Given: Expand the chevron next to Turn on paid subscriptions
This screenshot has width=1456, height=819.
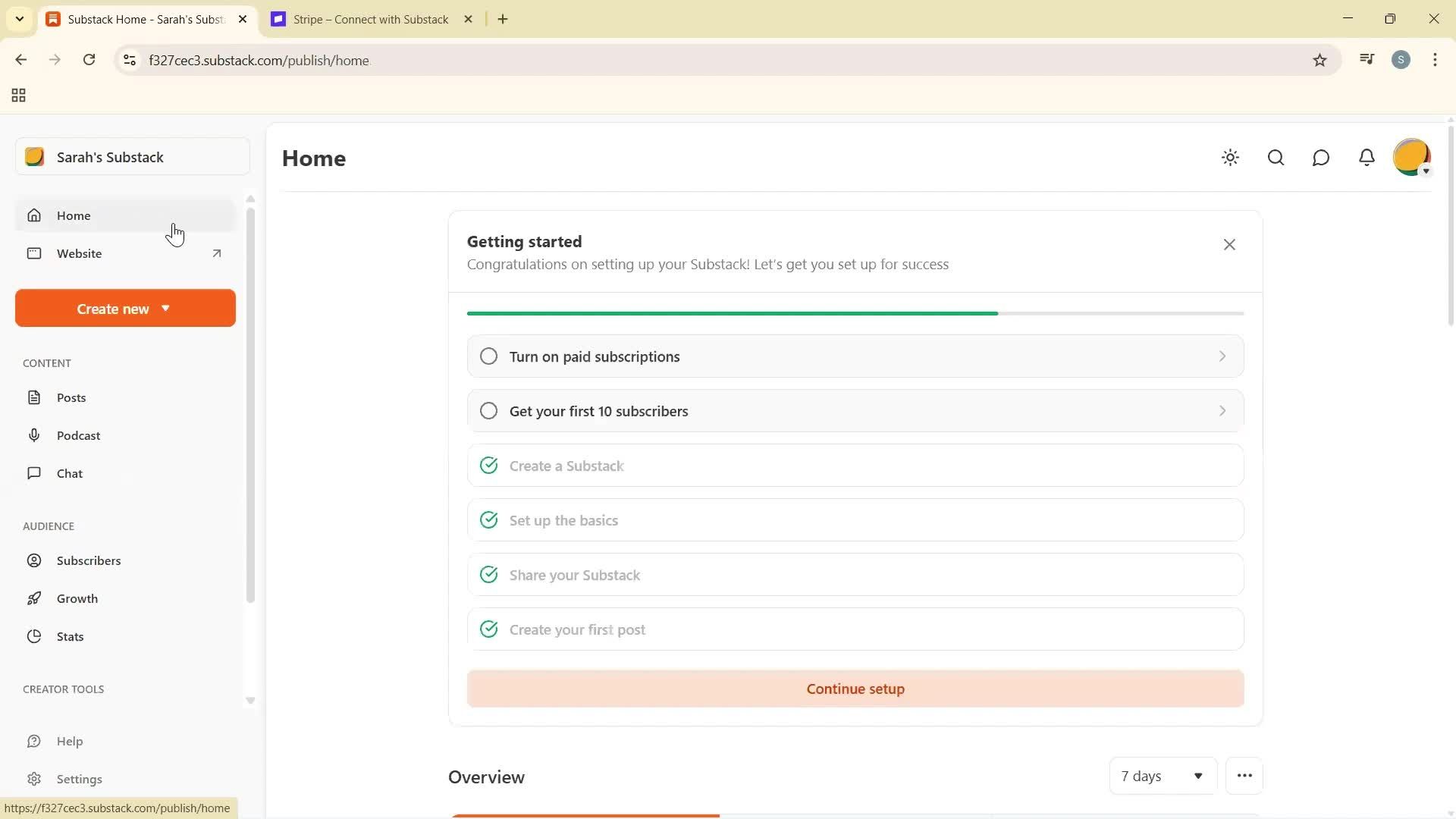Looking at the screenshot, I should click(1222, 356).
